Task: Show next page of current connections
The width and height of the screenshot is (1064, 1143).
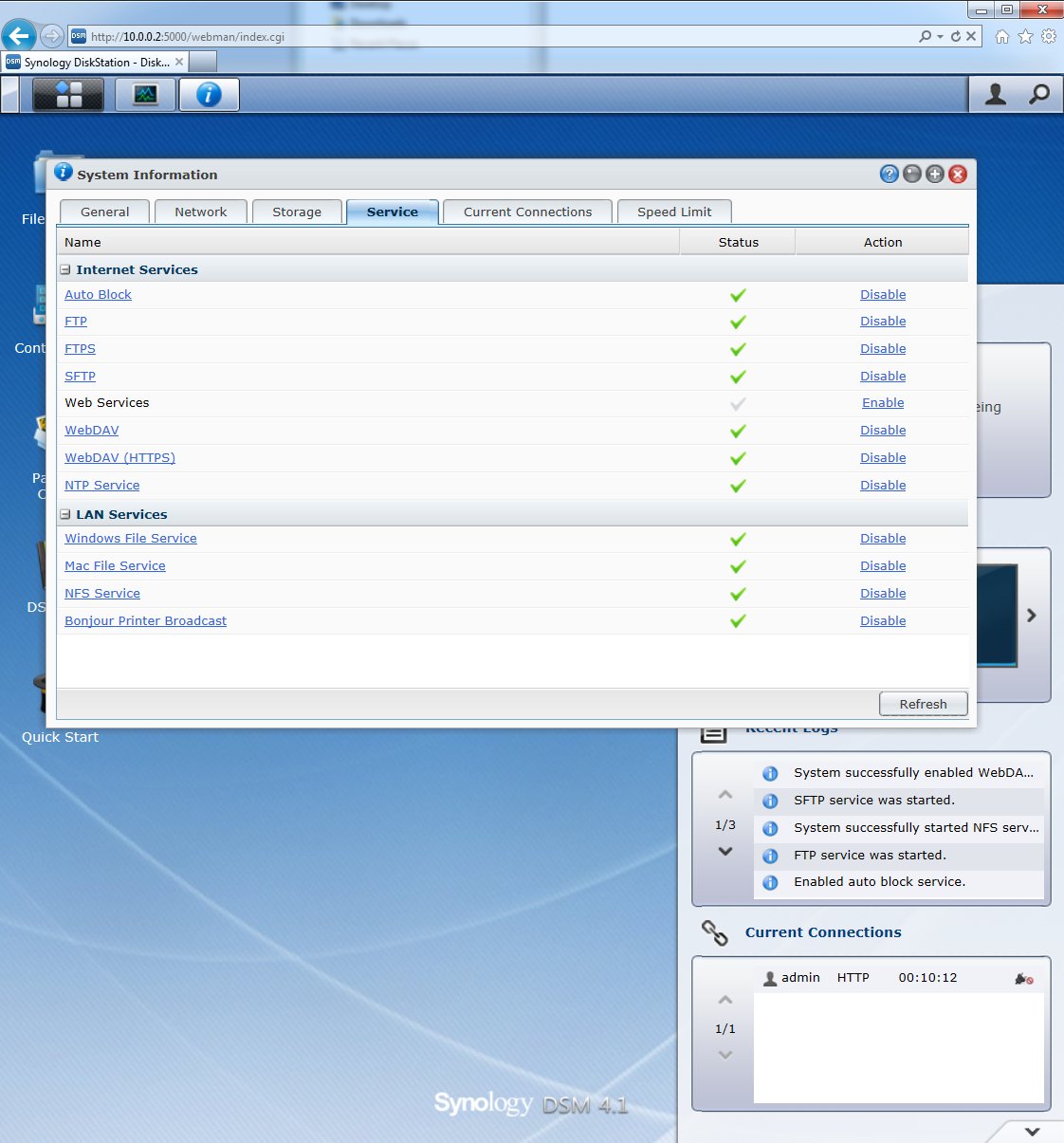Action: pos(725,1055)
